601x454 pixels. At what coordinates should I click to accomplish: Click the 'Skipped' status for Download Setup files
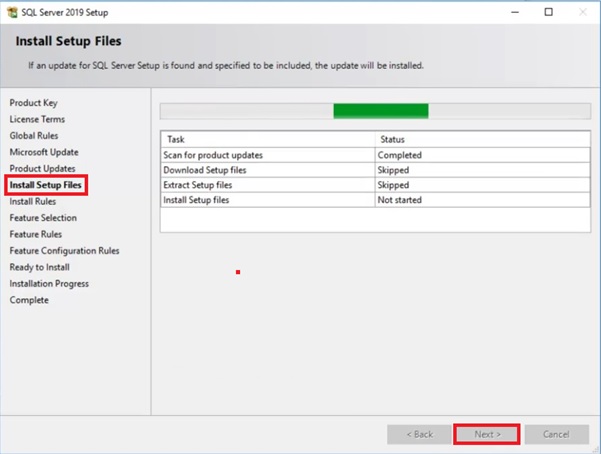483,170
